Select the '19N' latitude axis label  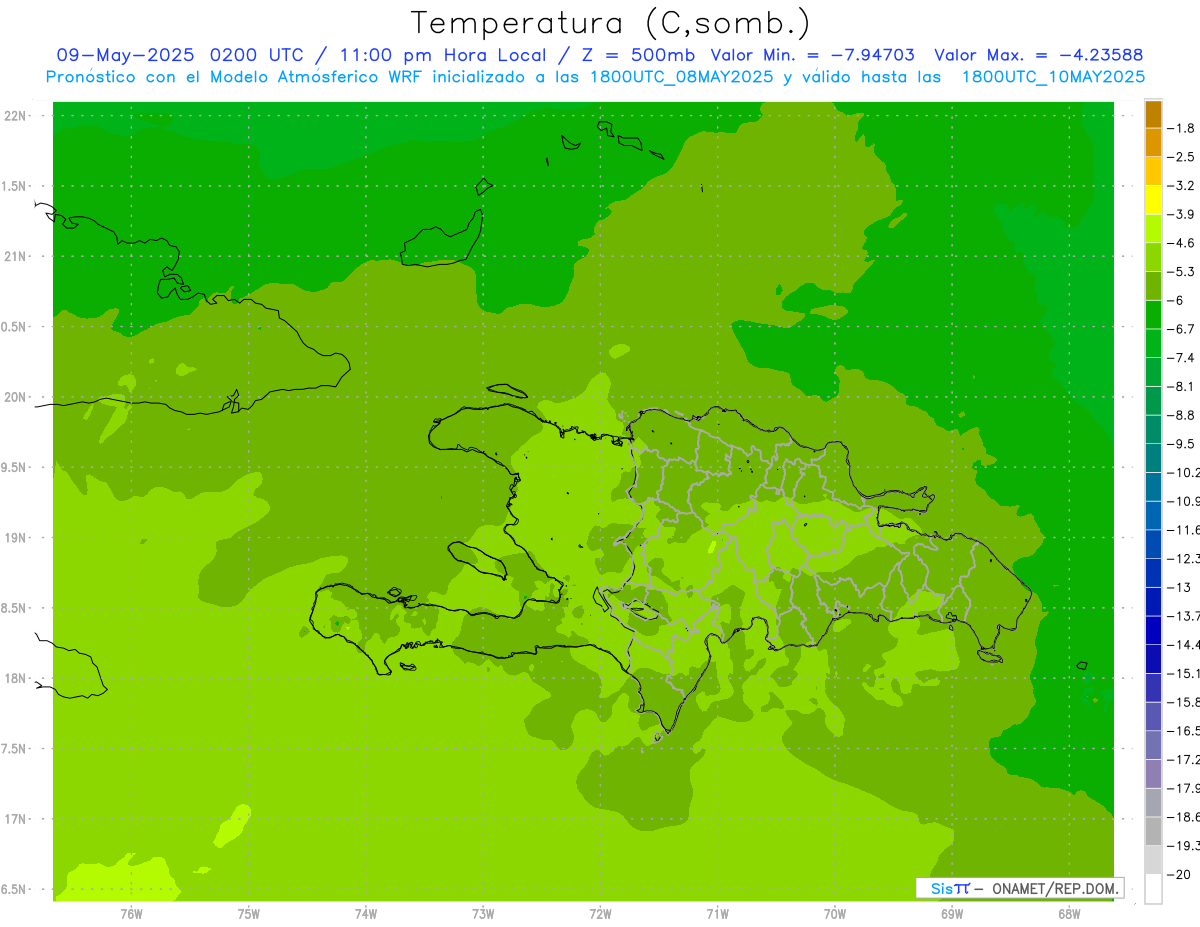17,538
